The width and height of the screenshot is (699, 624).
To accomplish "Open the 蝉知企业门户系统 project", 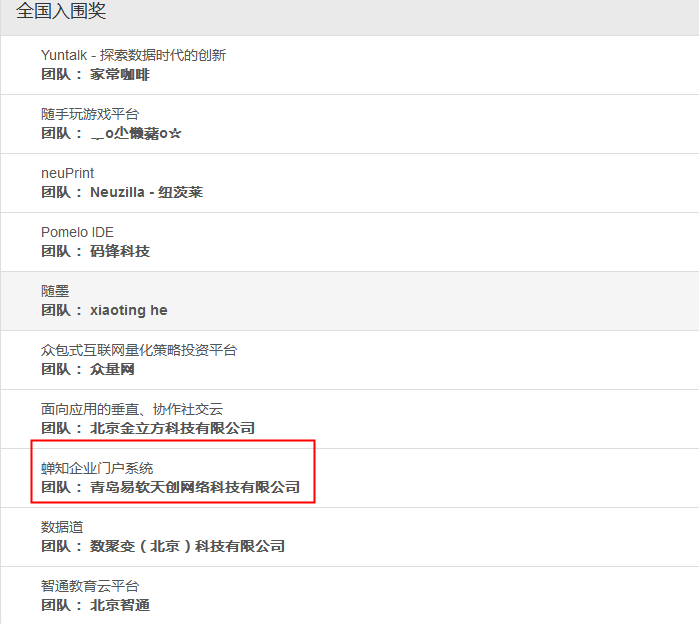I will (97, 468).
